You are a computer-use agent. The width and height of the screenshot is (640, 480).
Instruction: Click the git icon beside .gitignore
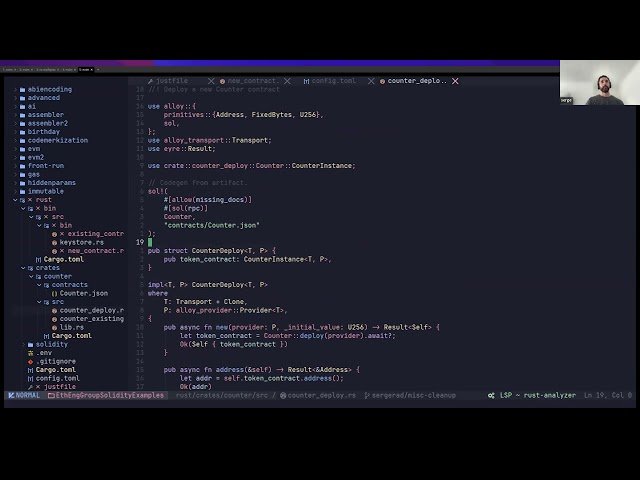tap(31, 361)
